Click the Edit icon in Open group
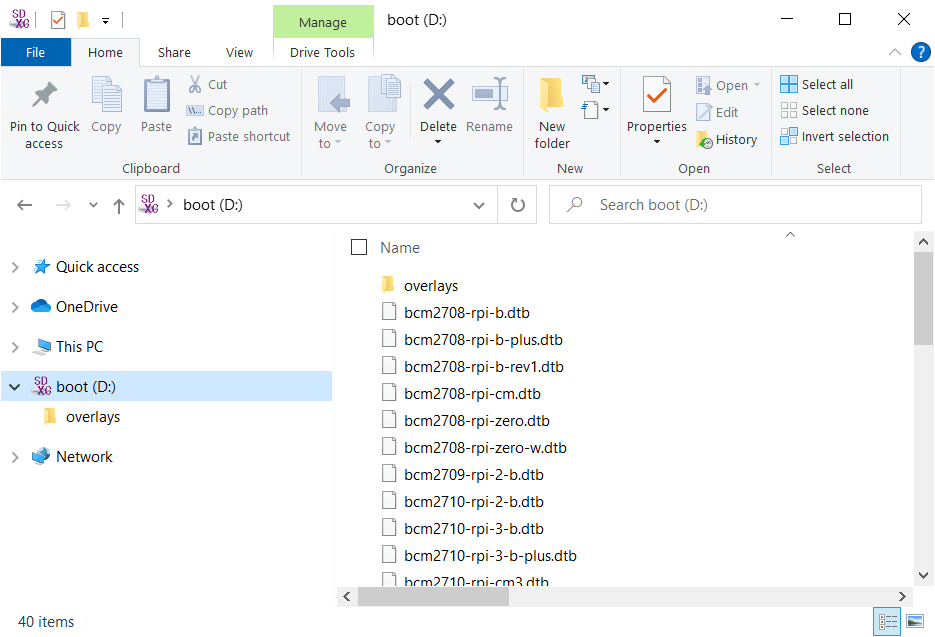 pos(704,112)
